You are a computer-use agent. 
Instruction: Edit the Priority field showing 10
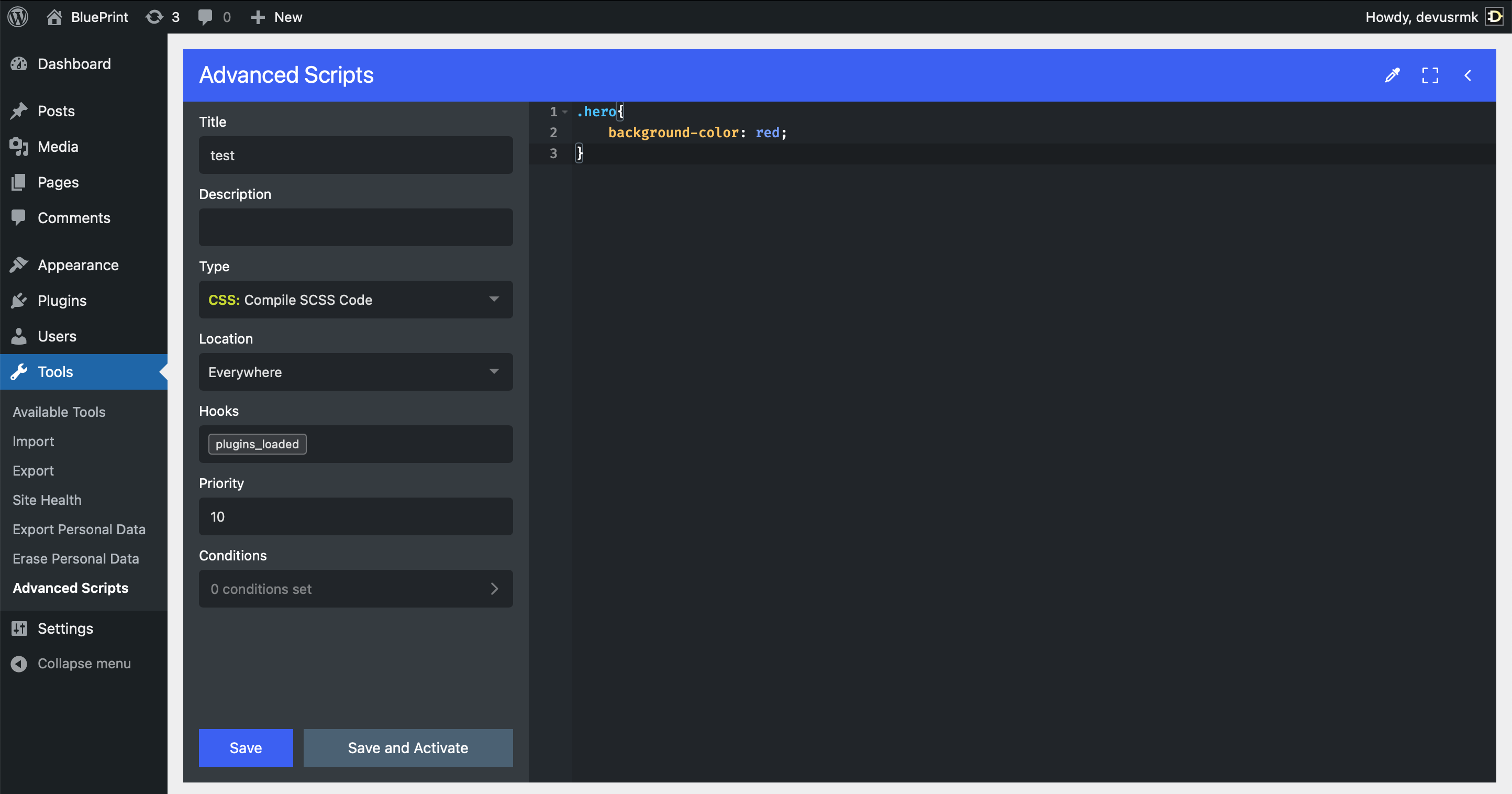[355, 516]
